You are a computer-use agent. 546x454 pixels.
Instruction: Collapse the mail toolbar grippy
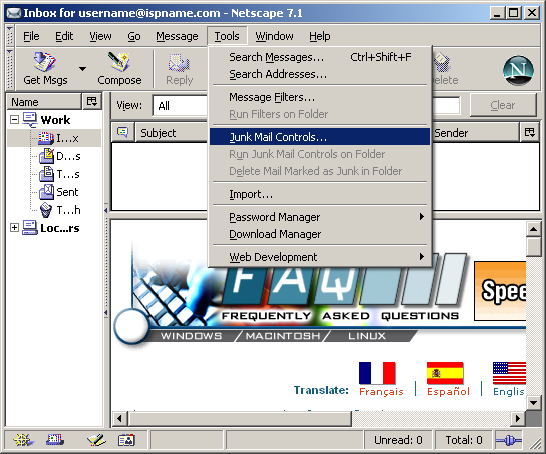click(x=10, y=69)
